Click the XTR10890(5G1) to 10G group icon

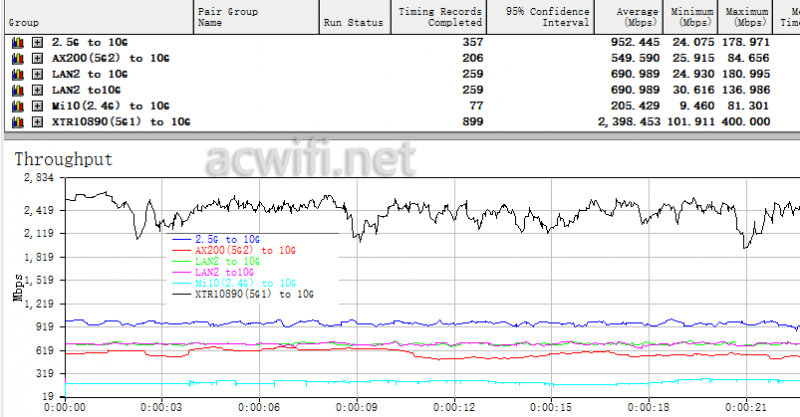coord(18,121)
